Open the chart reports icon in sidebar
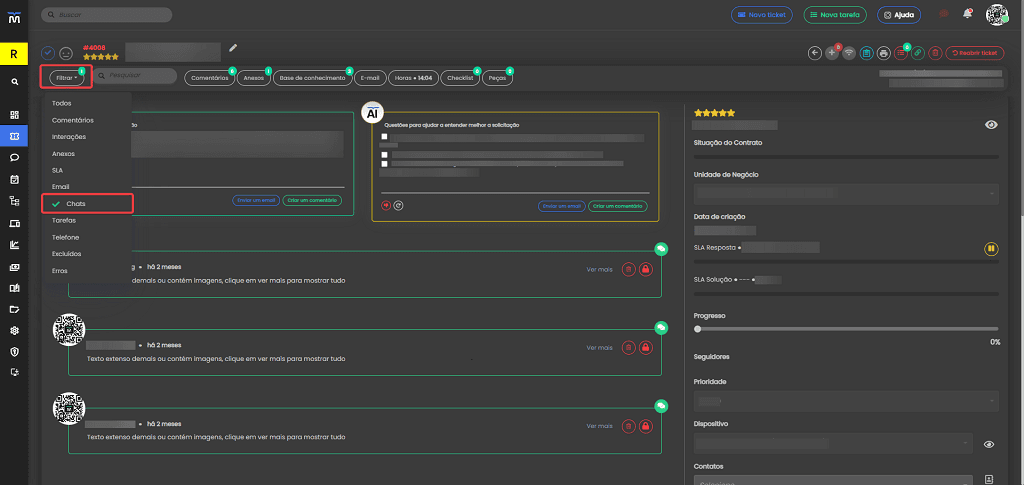 click(x=14, y=245)
